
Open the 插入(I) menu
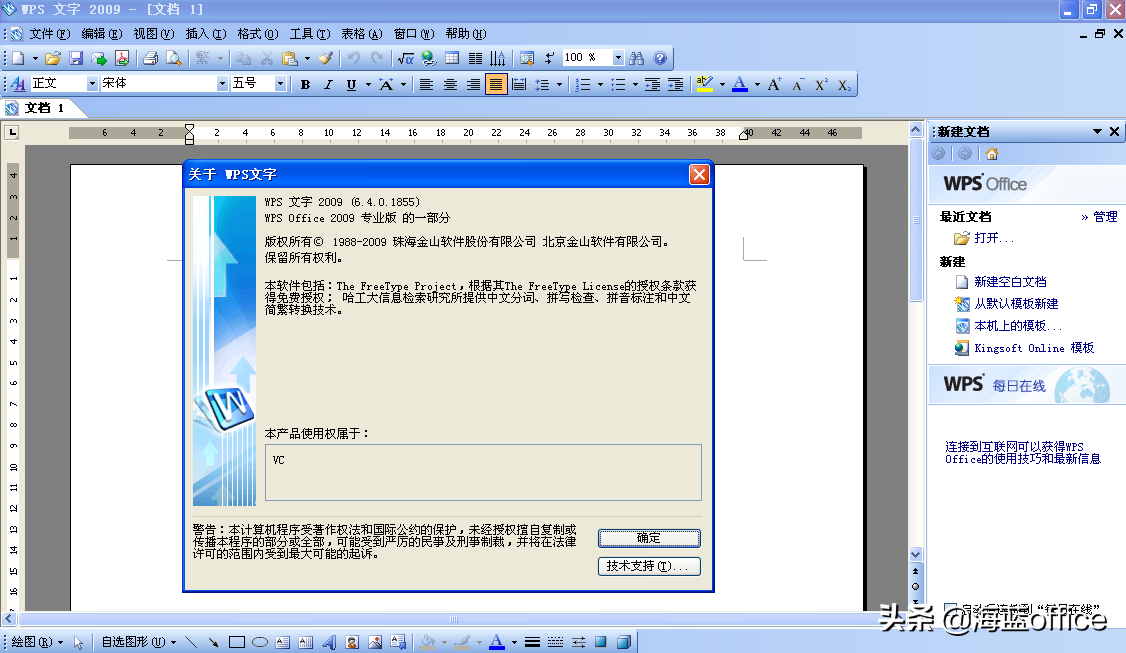coord(205,34)
